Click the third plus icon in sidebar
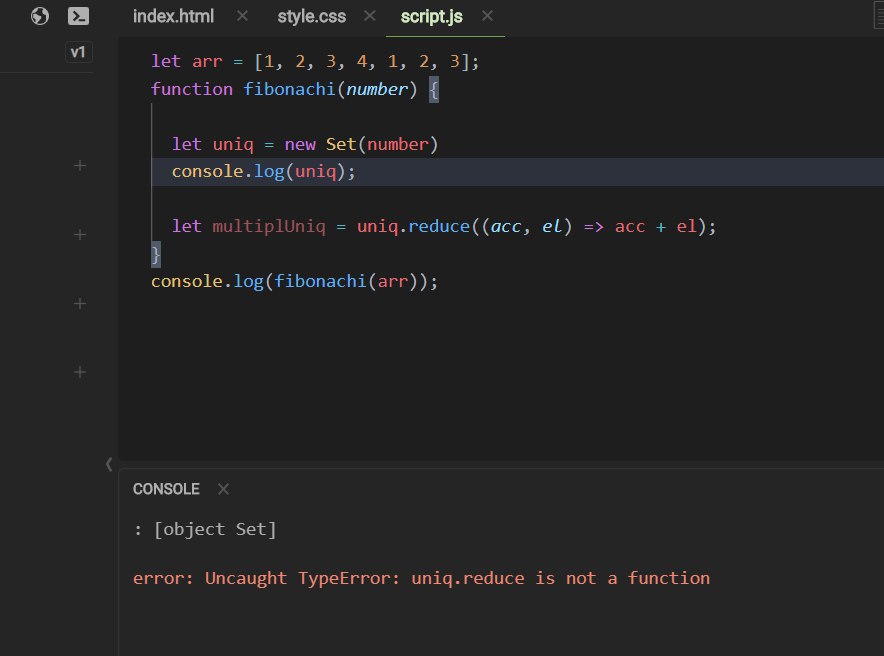The image size is (884, 656). (x=80, y=304)
